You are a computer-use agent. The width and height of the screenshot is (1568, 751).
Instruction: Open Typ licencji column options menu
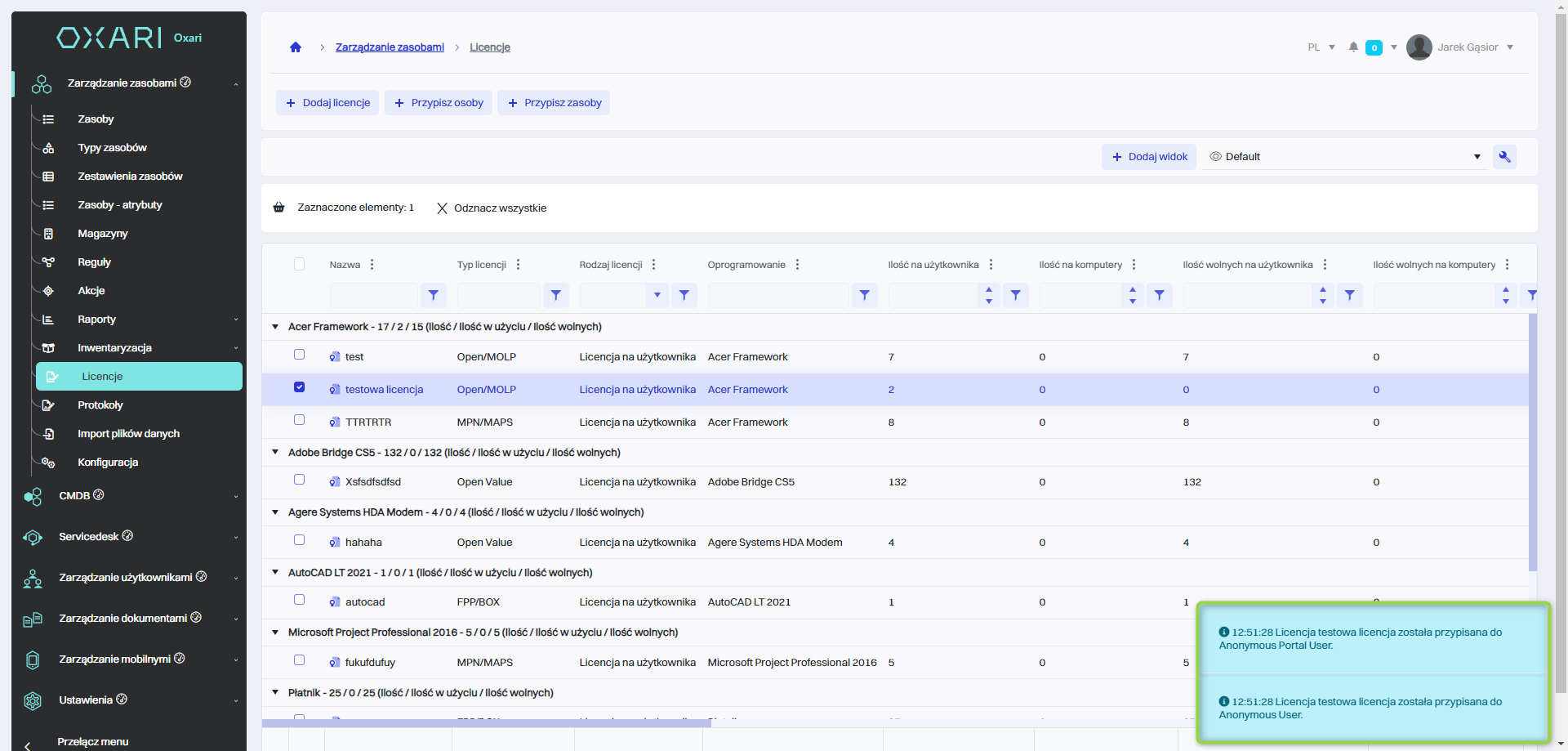point(519,265)
